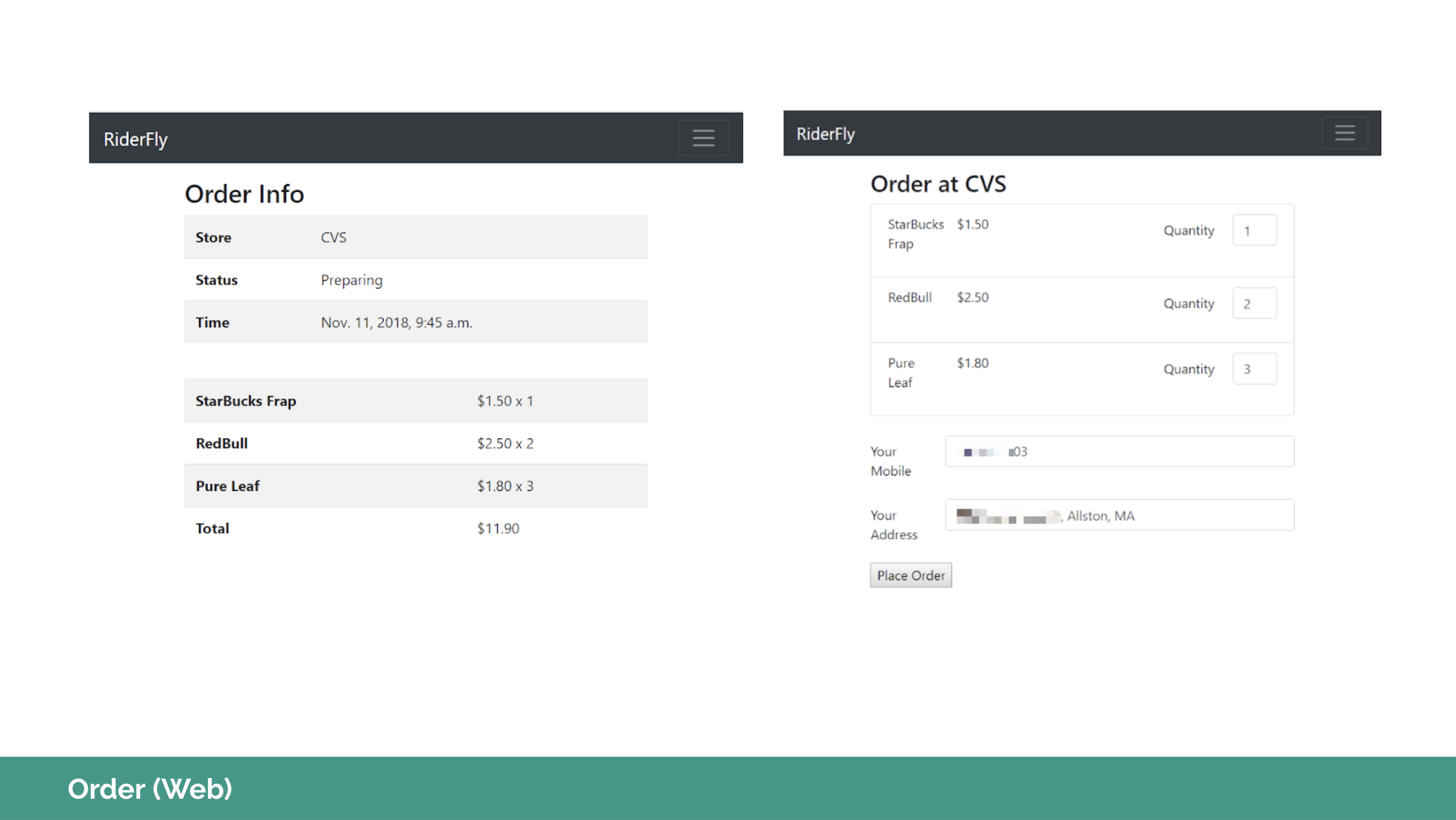1456x820 pixels.
Task: Click Pure Leaf row in order summary
Action: [415, 486]
